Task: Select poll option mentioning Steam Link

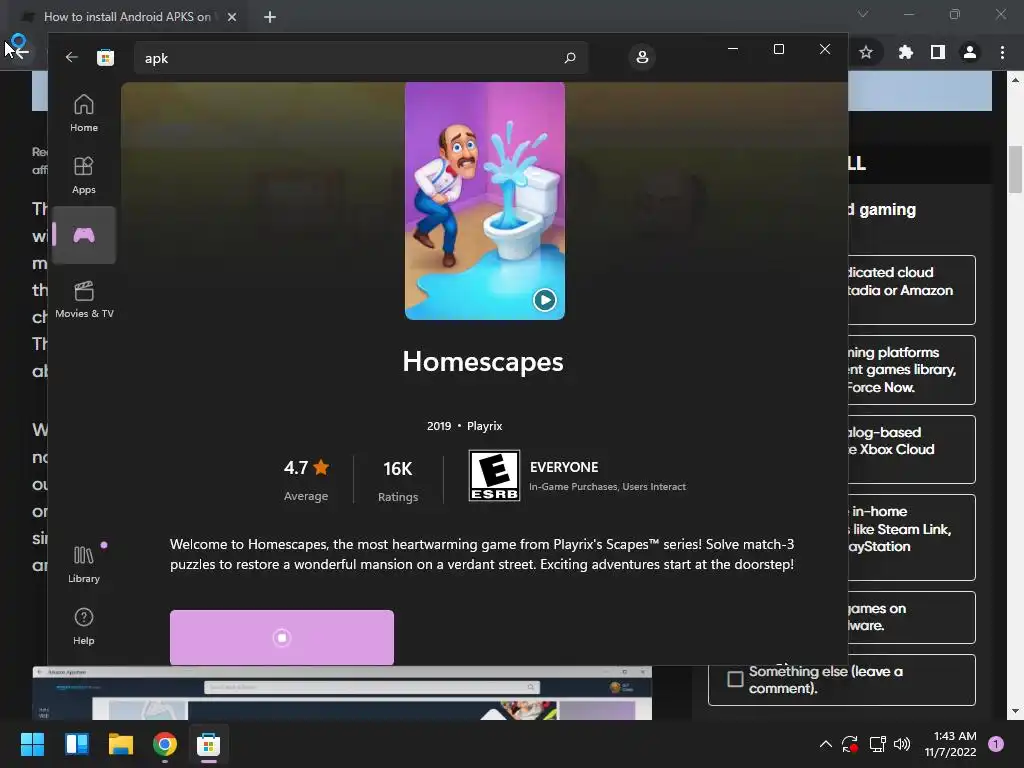Action: click(912, 537)
